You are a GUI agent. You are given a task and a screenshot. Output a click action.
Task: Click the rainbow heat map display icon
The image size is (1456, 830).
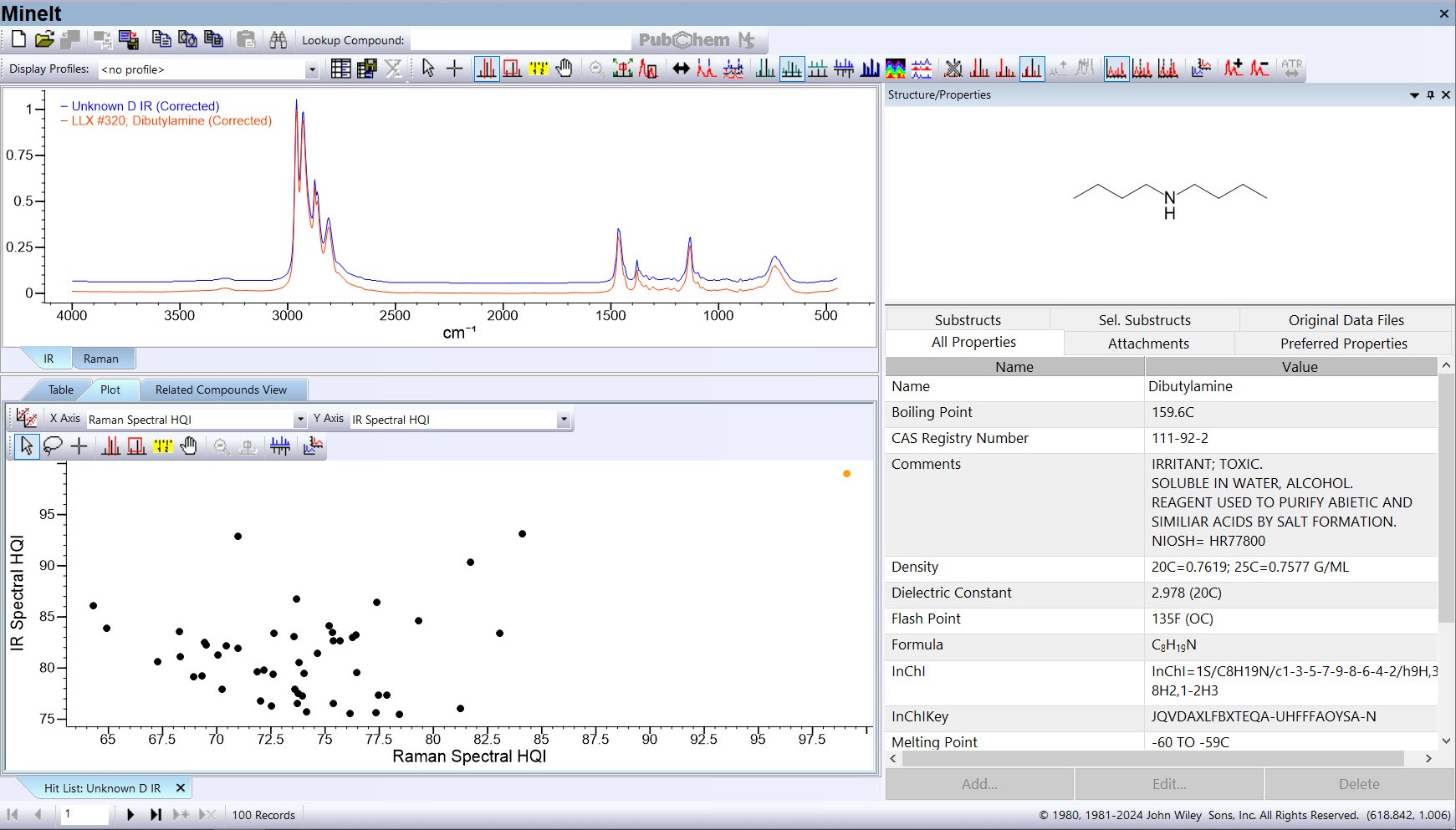pos(896,69)
